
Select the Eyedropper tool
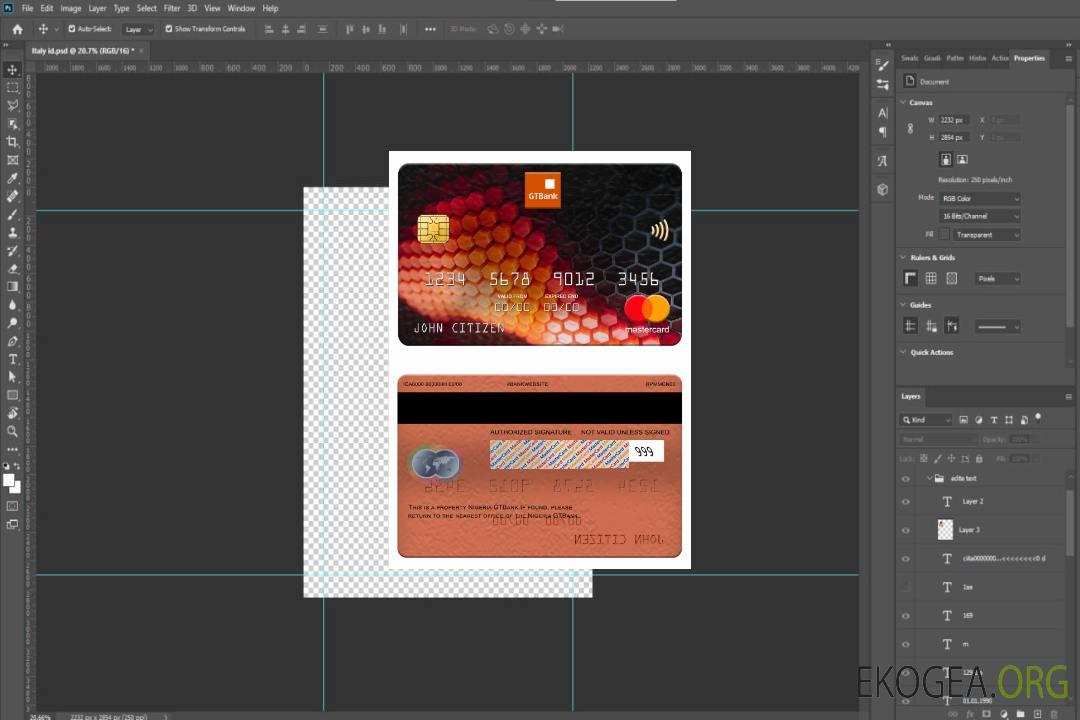[12, 178]
